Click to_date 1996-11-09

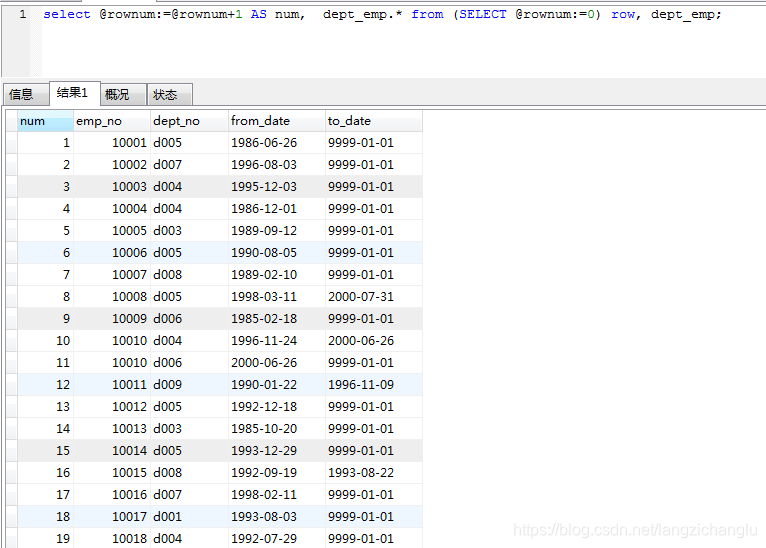coord(374,384)
